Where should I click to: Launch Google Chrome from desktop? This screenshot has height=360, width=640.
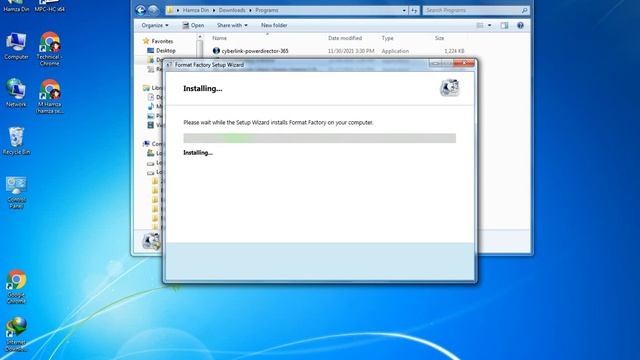pyautogui.click(x=16, y=287)
